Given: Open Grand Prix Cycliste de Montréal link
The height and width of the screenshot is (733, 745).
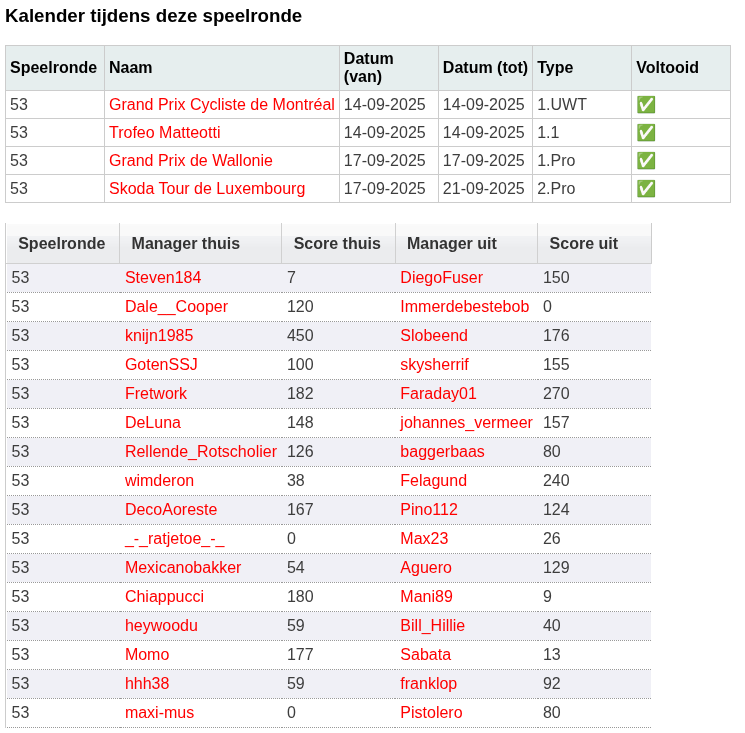Looking at the screenshot, I should tap(221, 104).
